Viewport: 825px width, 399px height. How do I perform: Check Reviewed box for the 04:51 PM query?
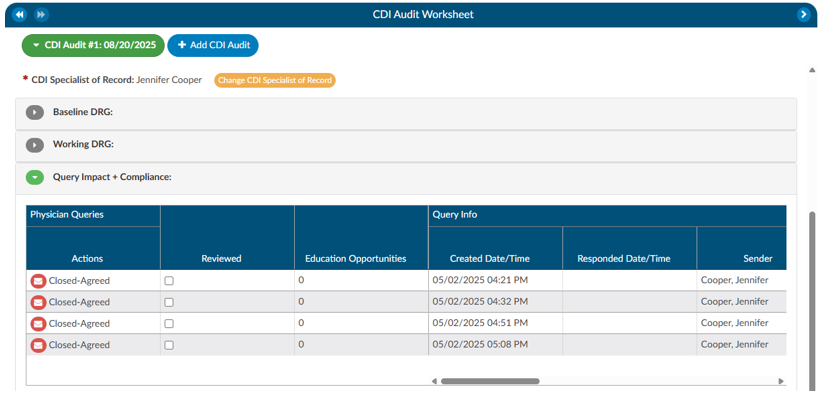pyautogui.click(x=169, y=324)
